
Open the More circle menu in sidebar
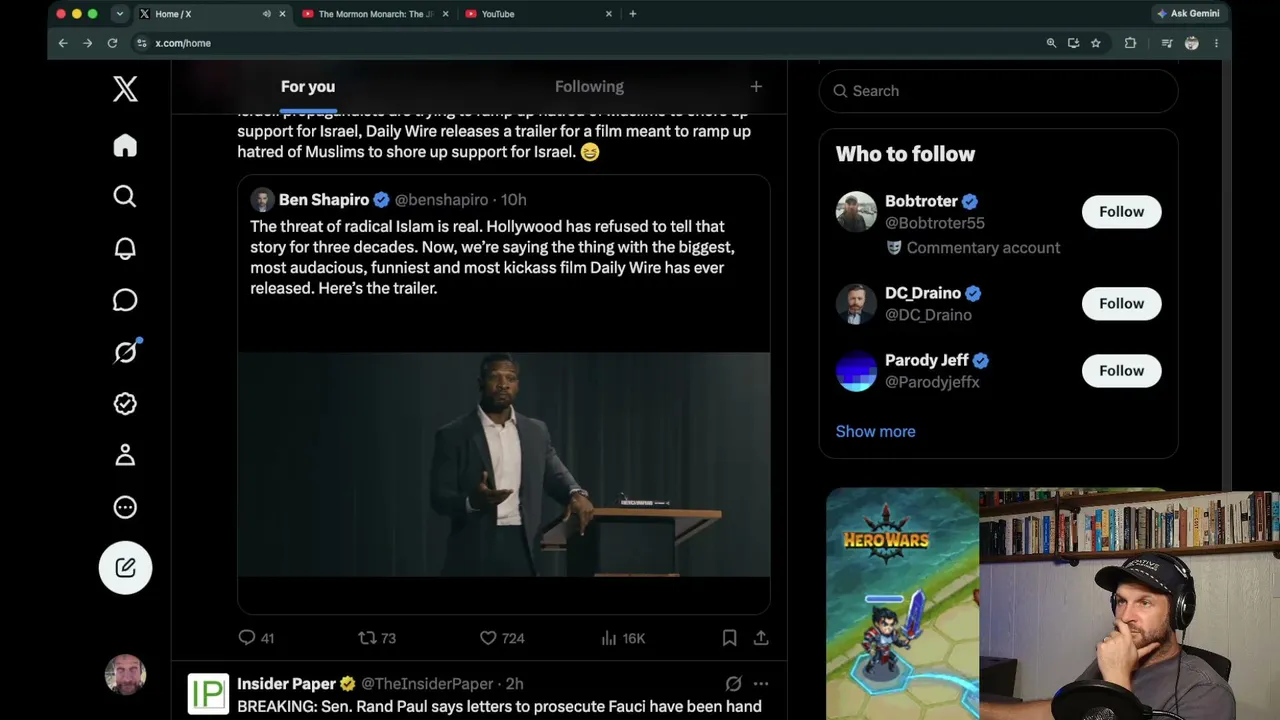coord(125,507)
